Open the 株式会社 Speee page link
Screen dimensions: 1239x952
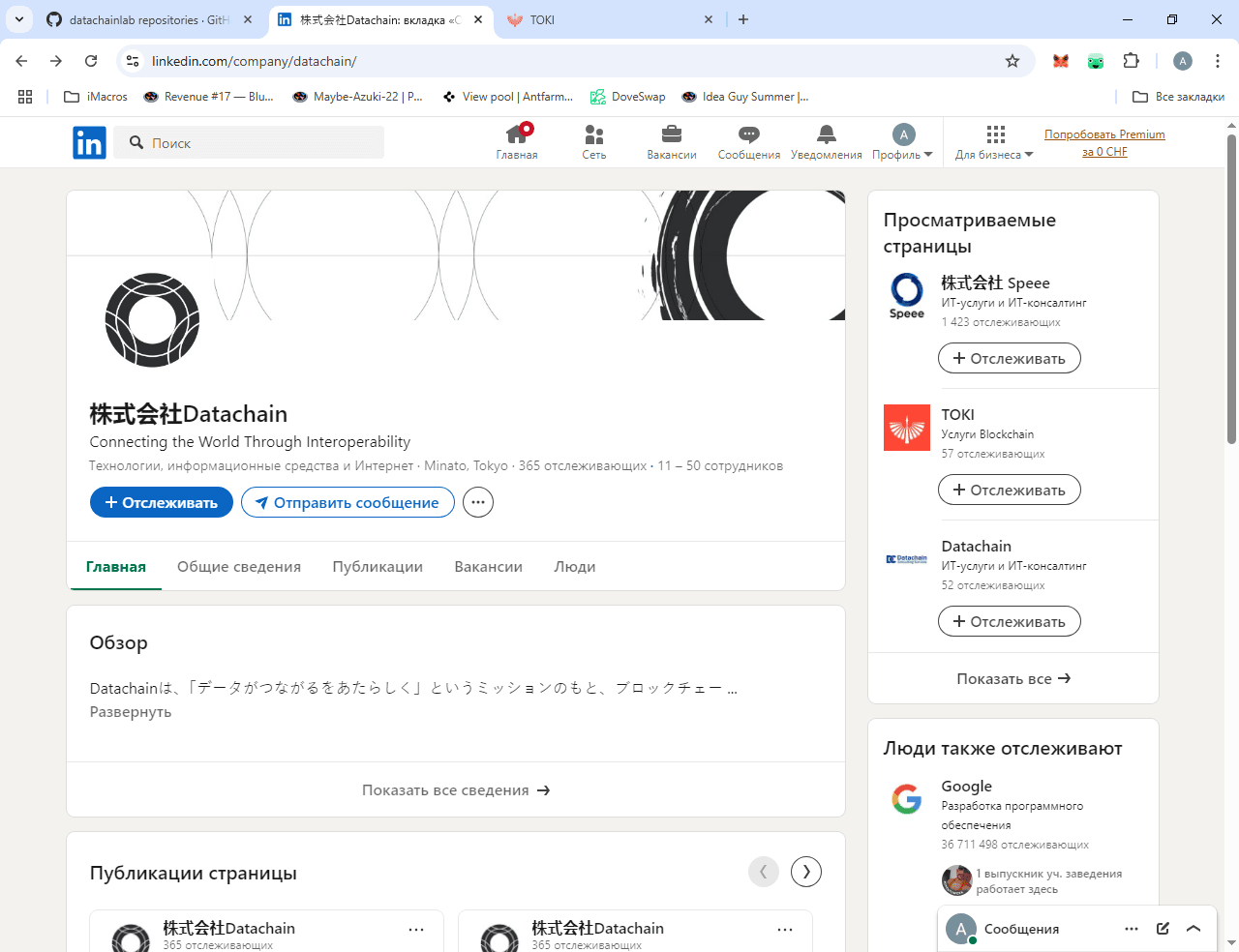click(x=996, y=283)
